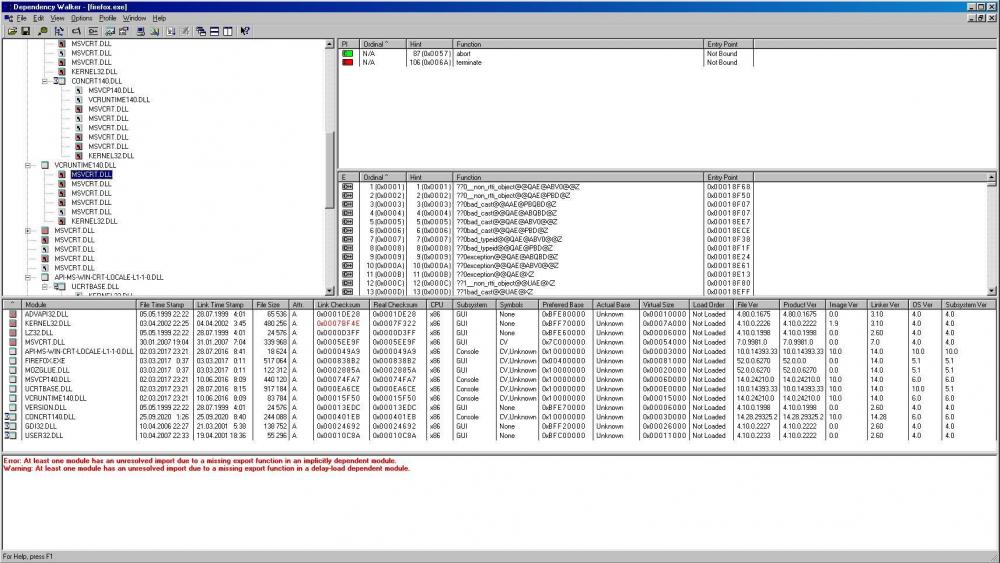This screenshot has width=1000, height=563.
Task: Click the Cascade windows toolbar icon
Action: tap(200, 31)
